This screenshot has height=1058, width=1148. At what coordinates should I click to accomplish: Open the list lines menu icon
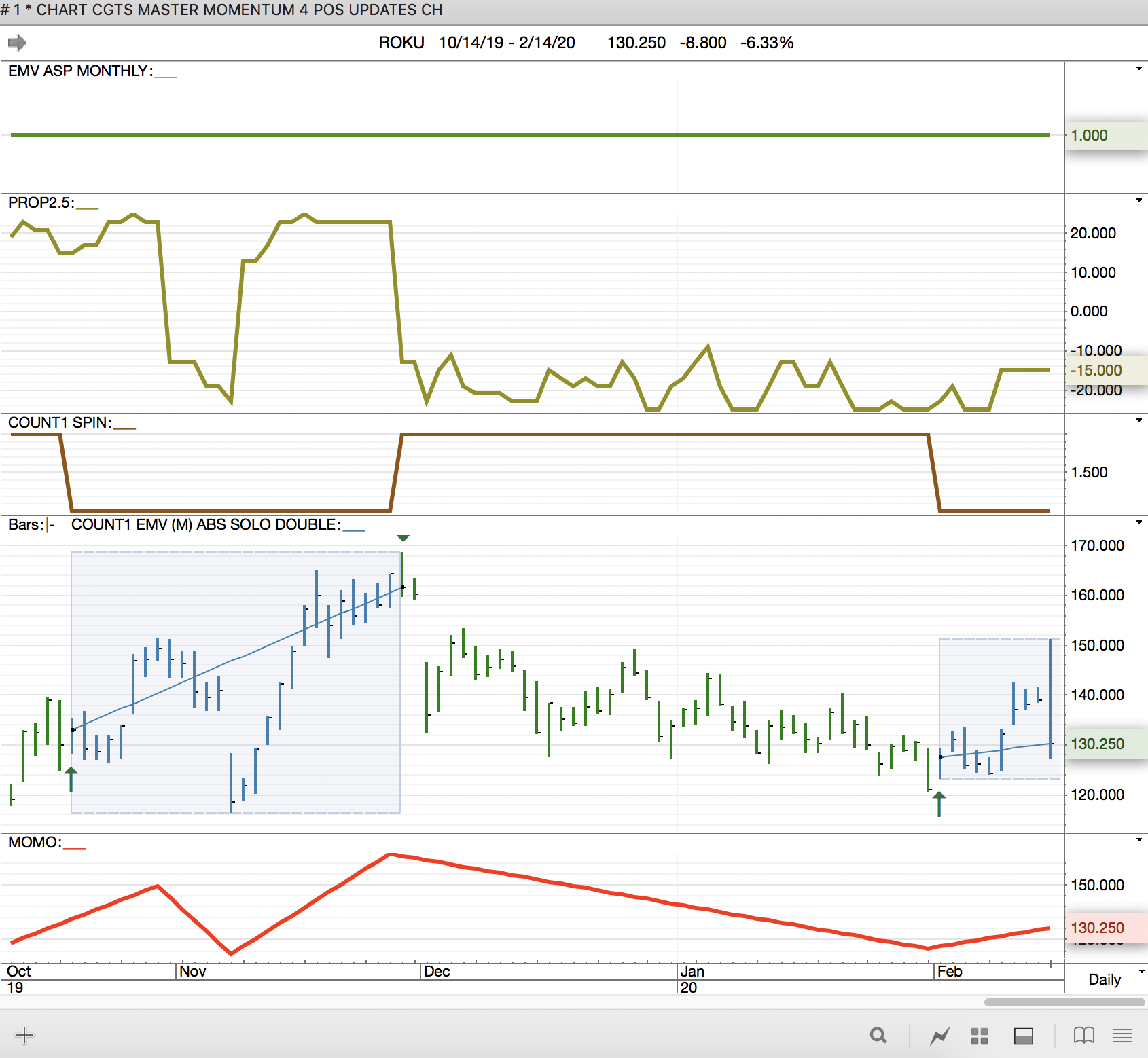(x=1122, y=1036)
